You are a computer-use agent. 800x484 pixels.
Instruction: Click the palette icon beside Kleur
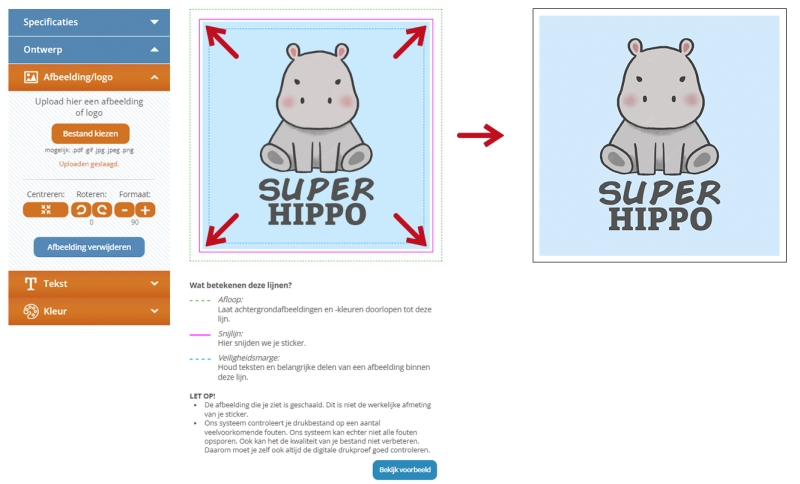pyautogui.click(x=31, y=311)
